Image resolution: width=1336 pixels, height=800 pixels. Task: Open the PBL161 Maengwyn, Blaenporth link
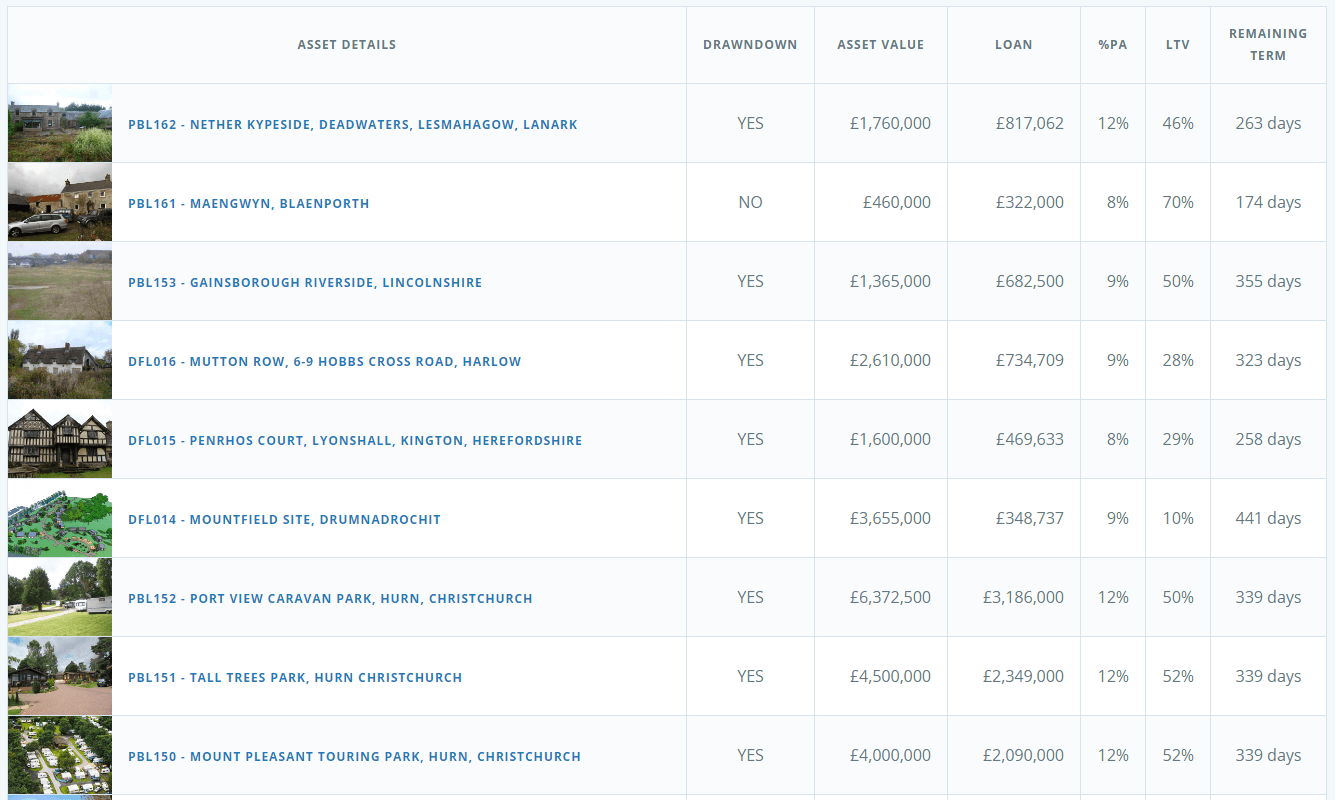(x=248, y=204)
